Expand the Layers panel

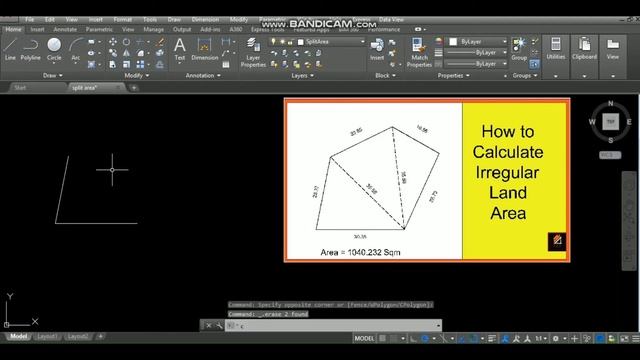click(302, 76)
